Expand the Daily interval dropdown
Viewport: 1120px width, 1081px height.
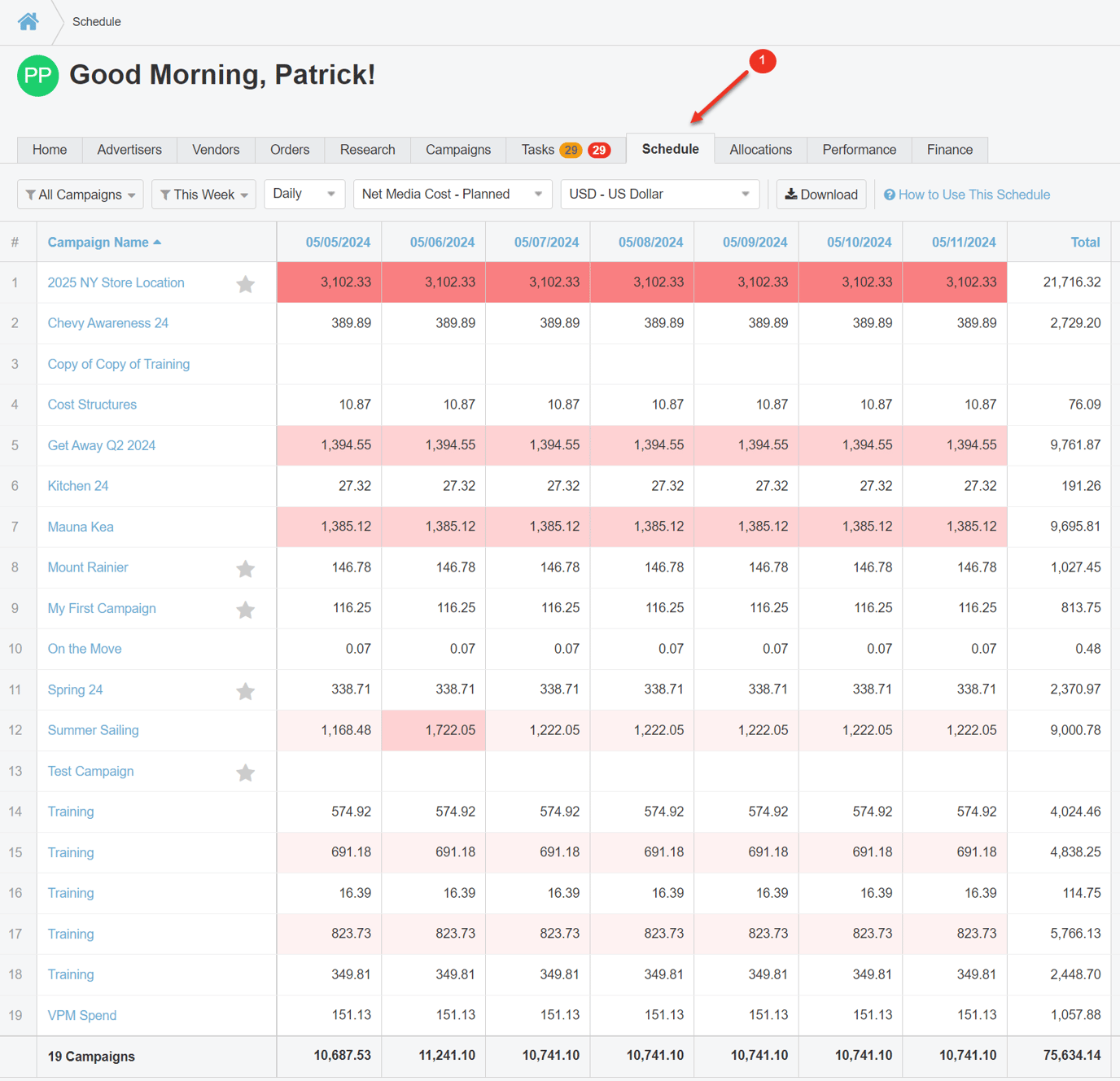[304, 194]
